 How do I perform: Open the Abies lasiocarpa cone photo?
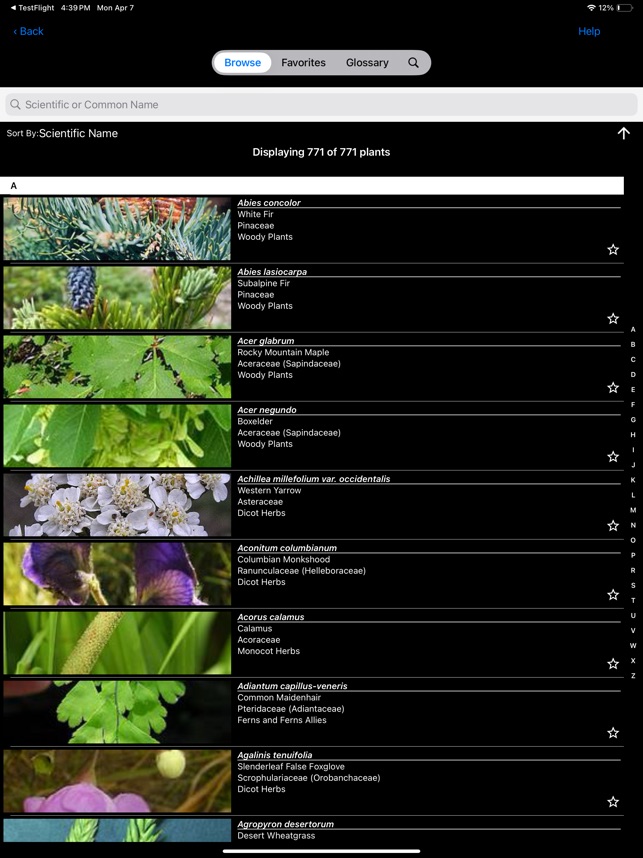point(117,298)
